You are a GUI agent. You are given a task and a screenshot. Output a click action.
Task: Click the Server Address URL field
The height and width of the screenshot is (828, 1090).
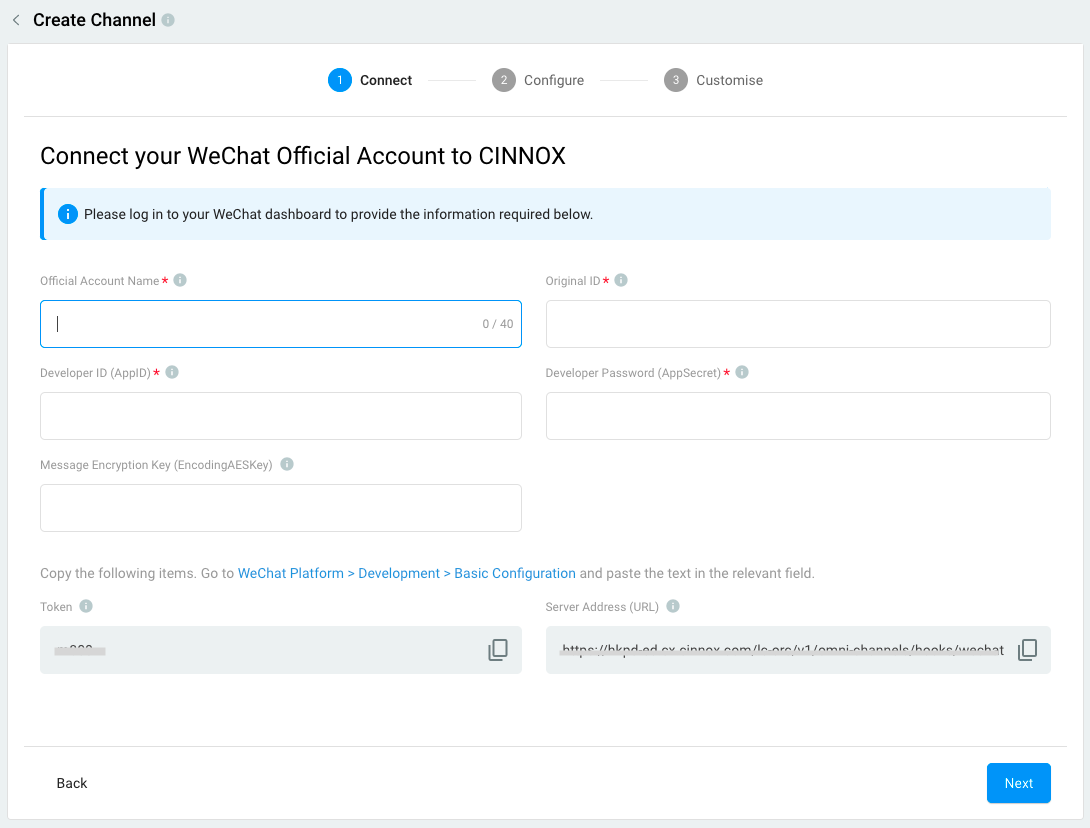click(798, 650)
